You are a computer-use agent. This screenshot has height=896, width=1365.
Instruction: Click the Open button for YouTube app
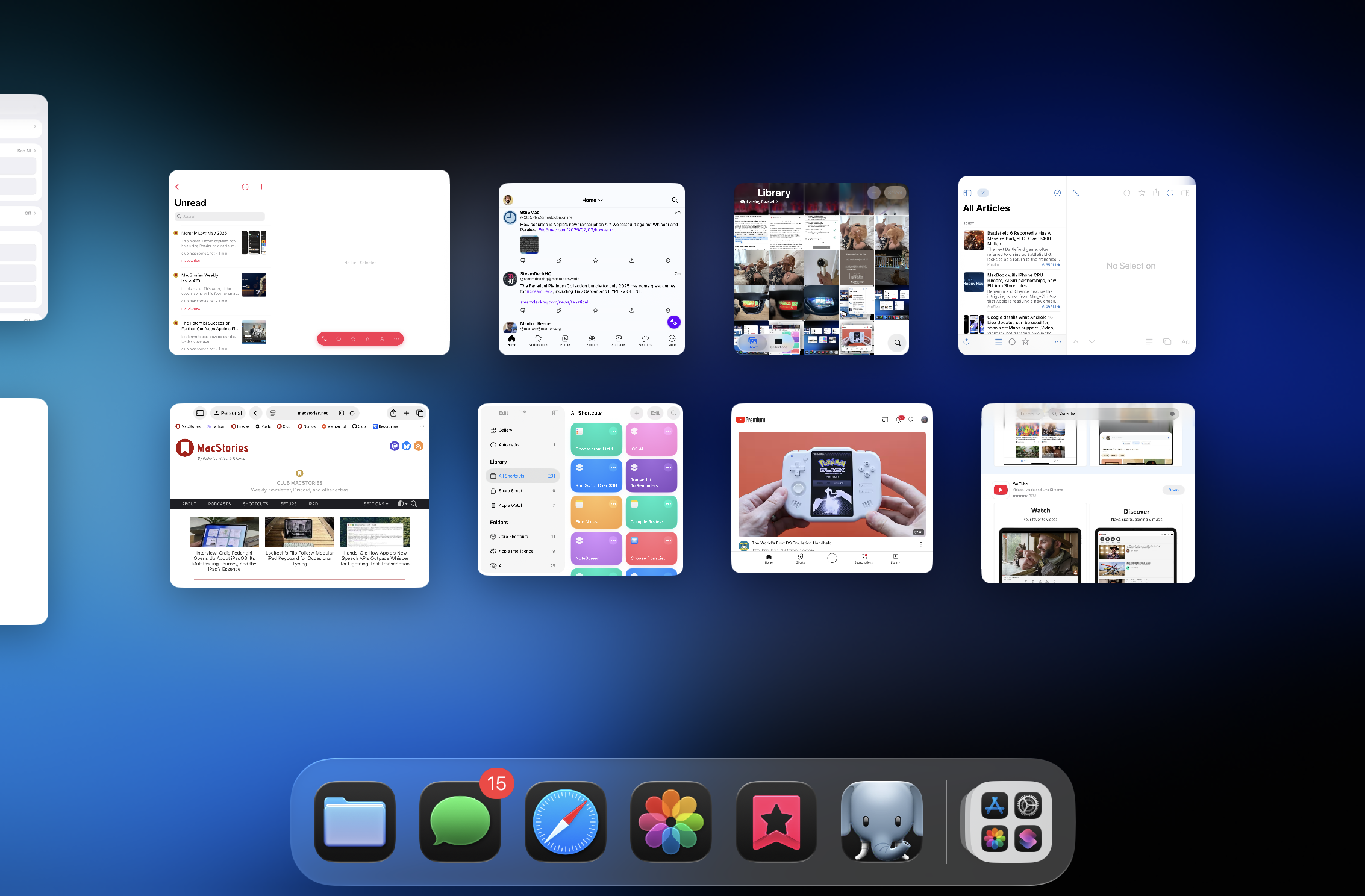point(1173,490)
